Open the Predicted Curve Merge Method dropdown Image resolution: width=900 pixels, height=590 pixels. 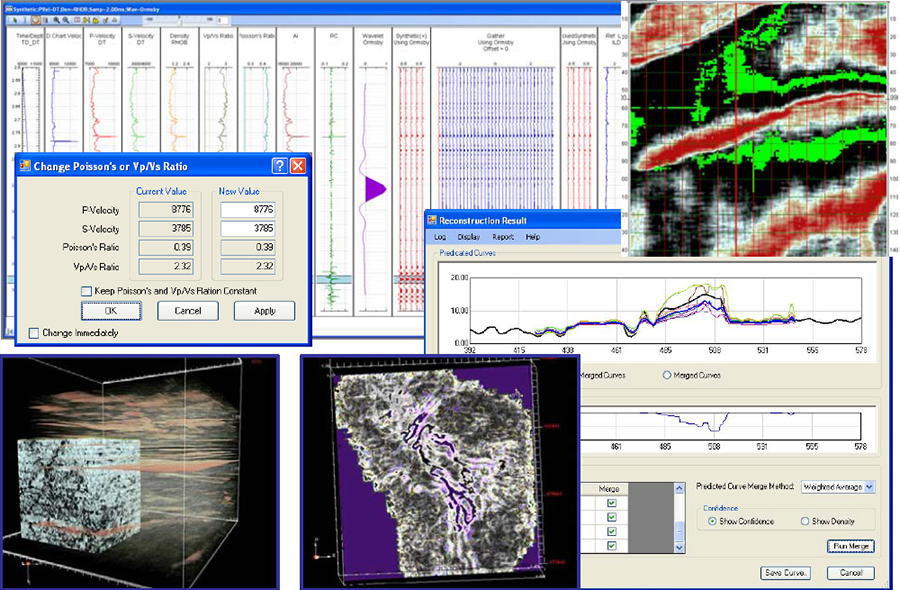pos(868,486)
